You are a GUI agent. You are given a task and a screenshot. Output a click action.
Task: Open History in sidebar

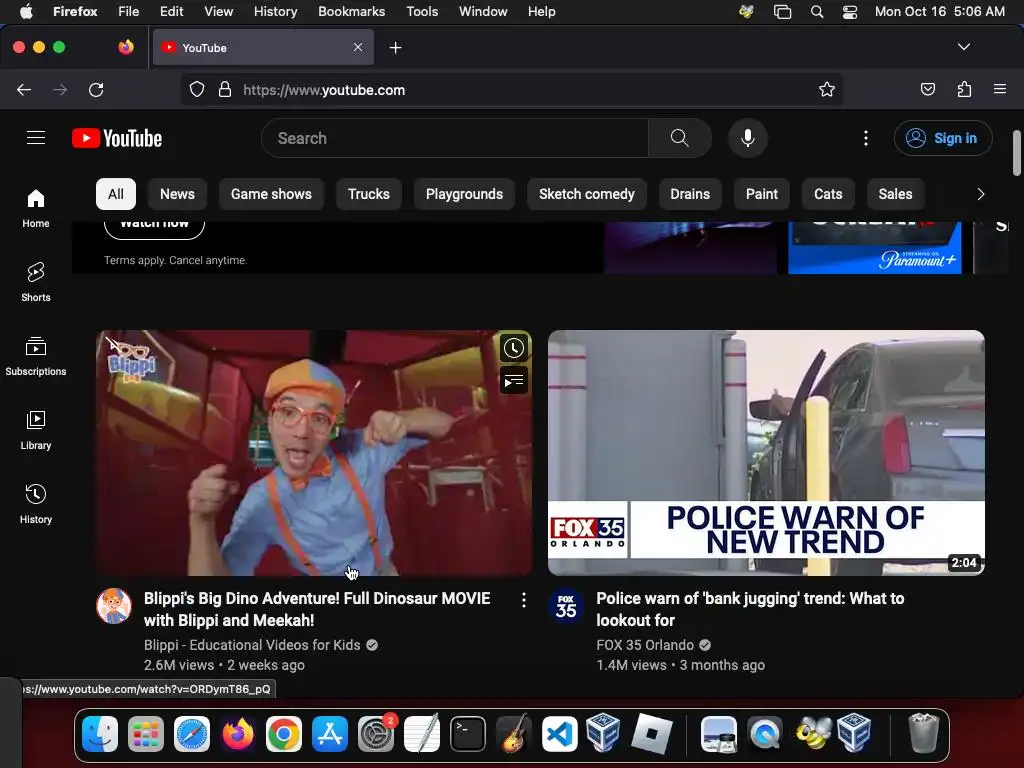point(36,504)
